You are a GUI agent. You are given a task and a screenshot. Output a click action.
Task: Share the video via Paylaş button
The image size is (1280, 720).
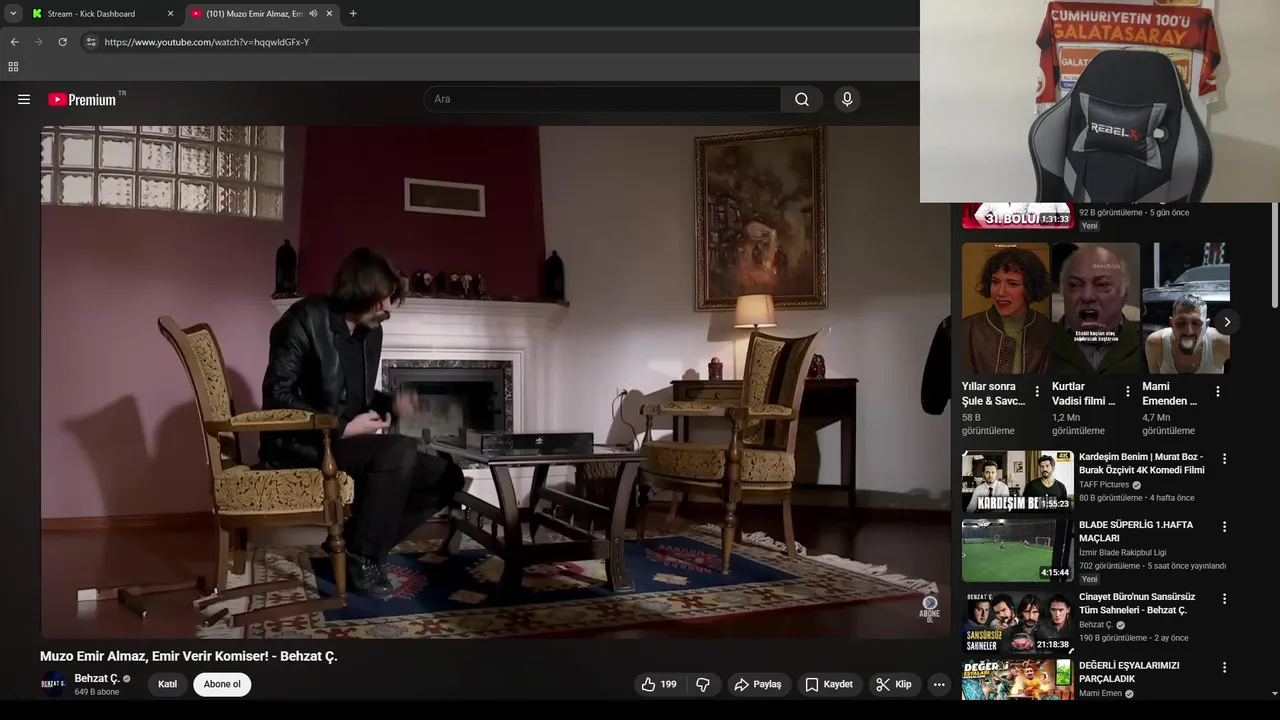coord(758,684)
